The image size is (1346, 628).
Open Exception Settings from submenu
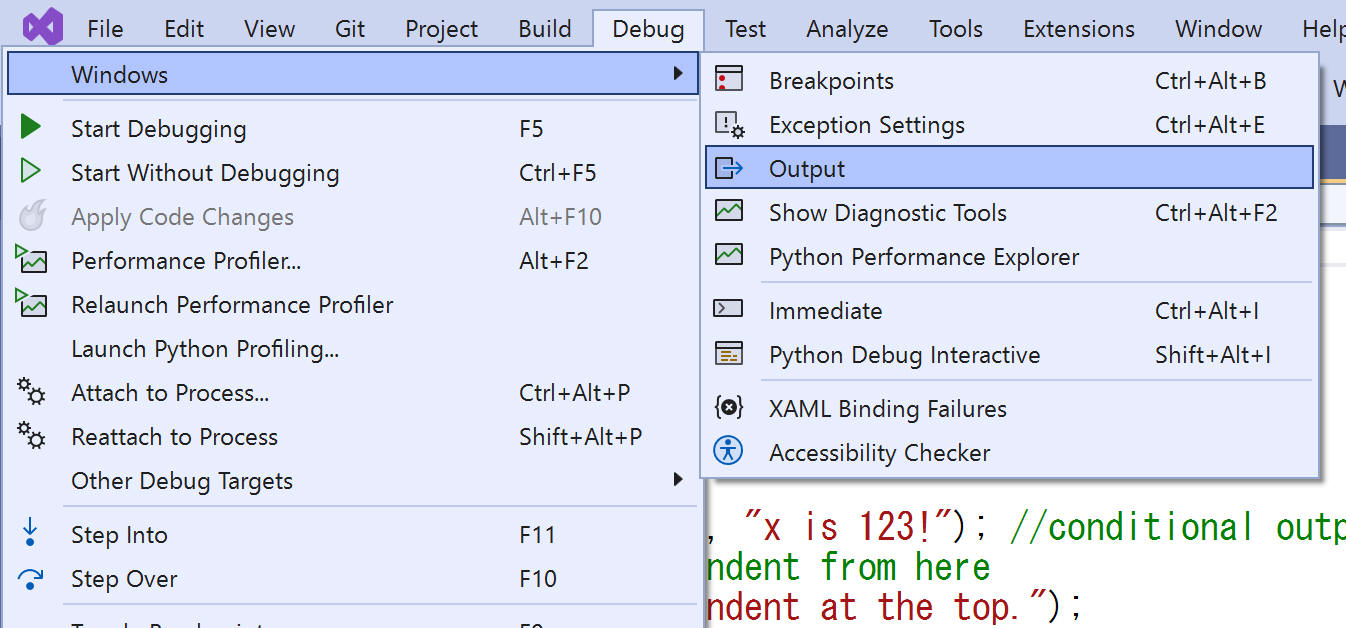(x=1009, y=124)
